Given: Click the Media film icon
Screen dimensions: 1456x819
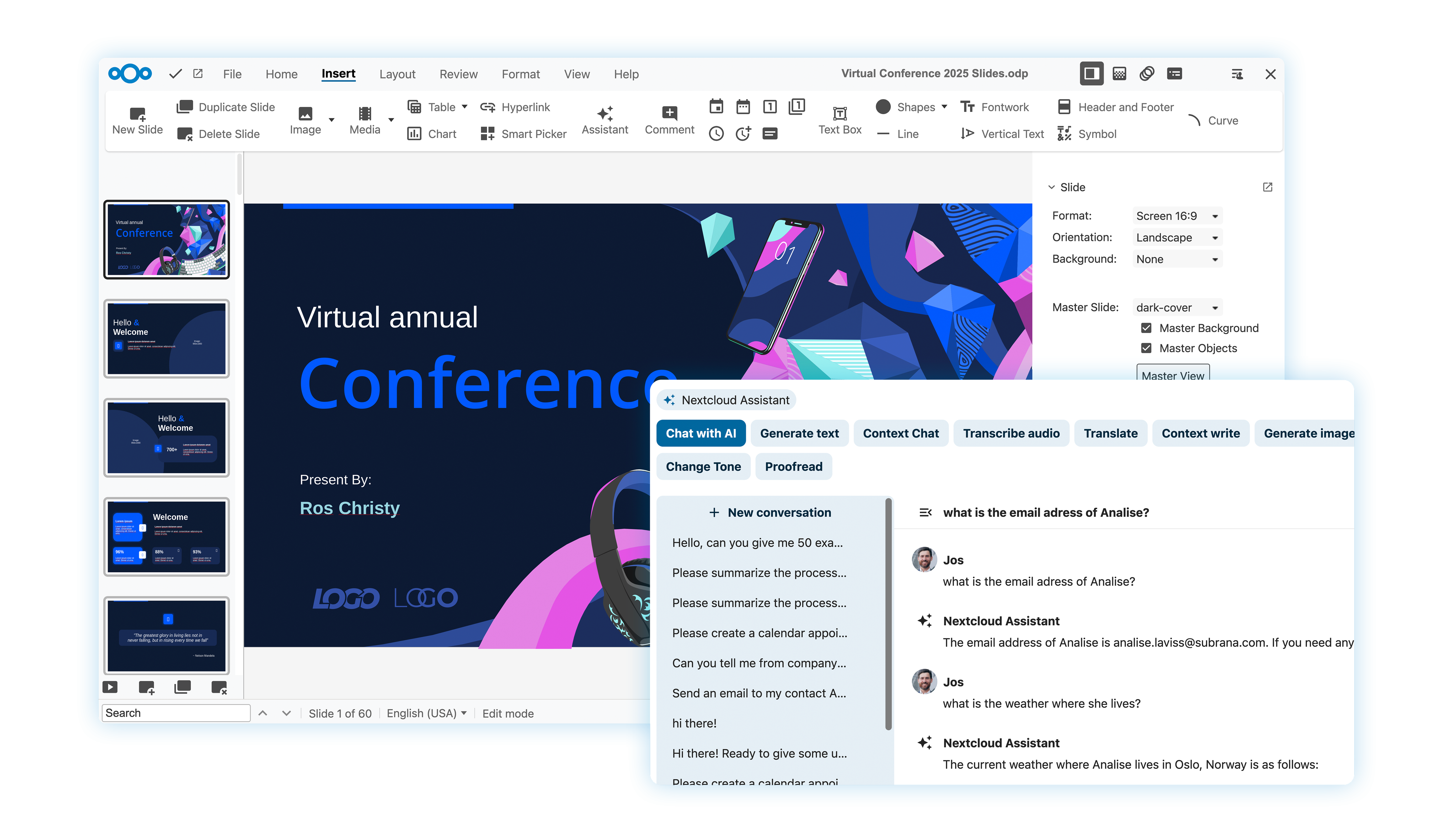Looking at the screenshot, I should tap(365, 114).
